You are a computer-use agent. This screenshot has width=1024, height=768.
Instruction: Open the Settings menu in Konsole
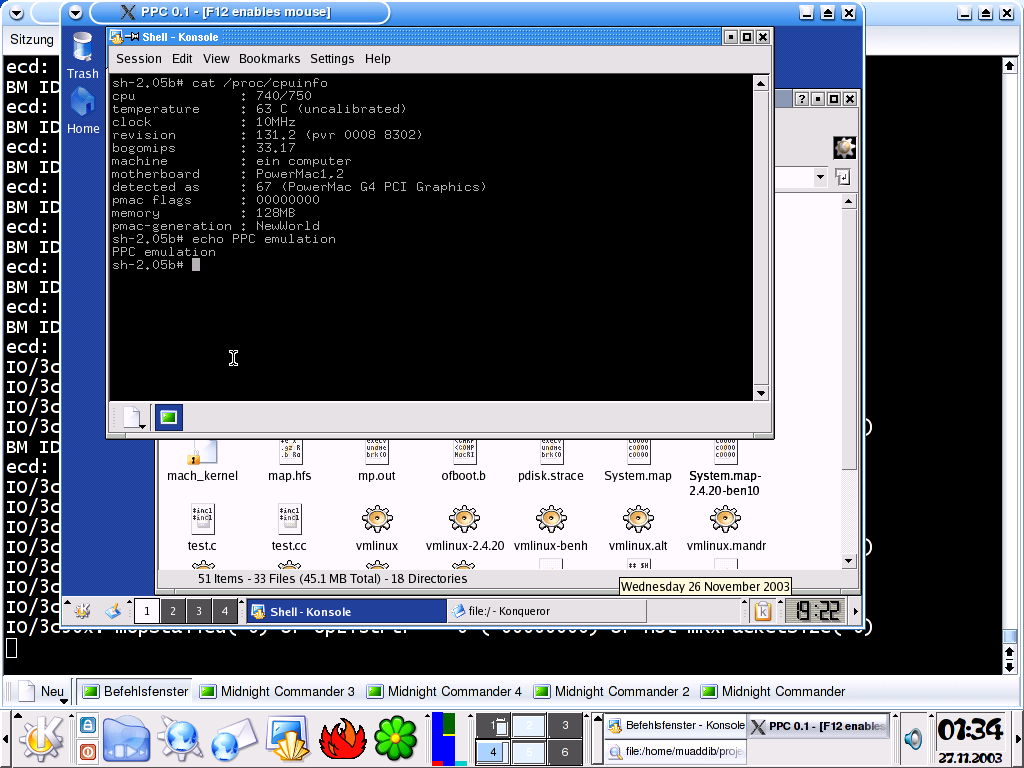tap(332, 59)
